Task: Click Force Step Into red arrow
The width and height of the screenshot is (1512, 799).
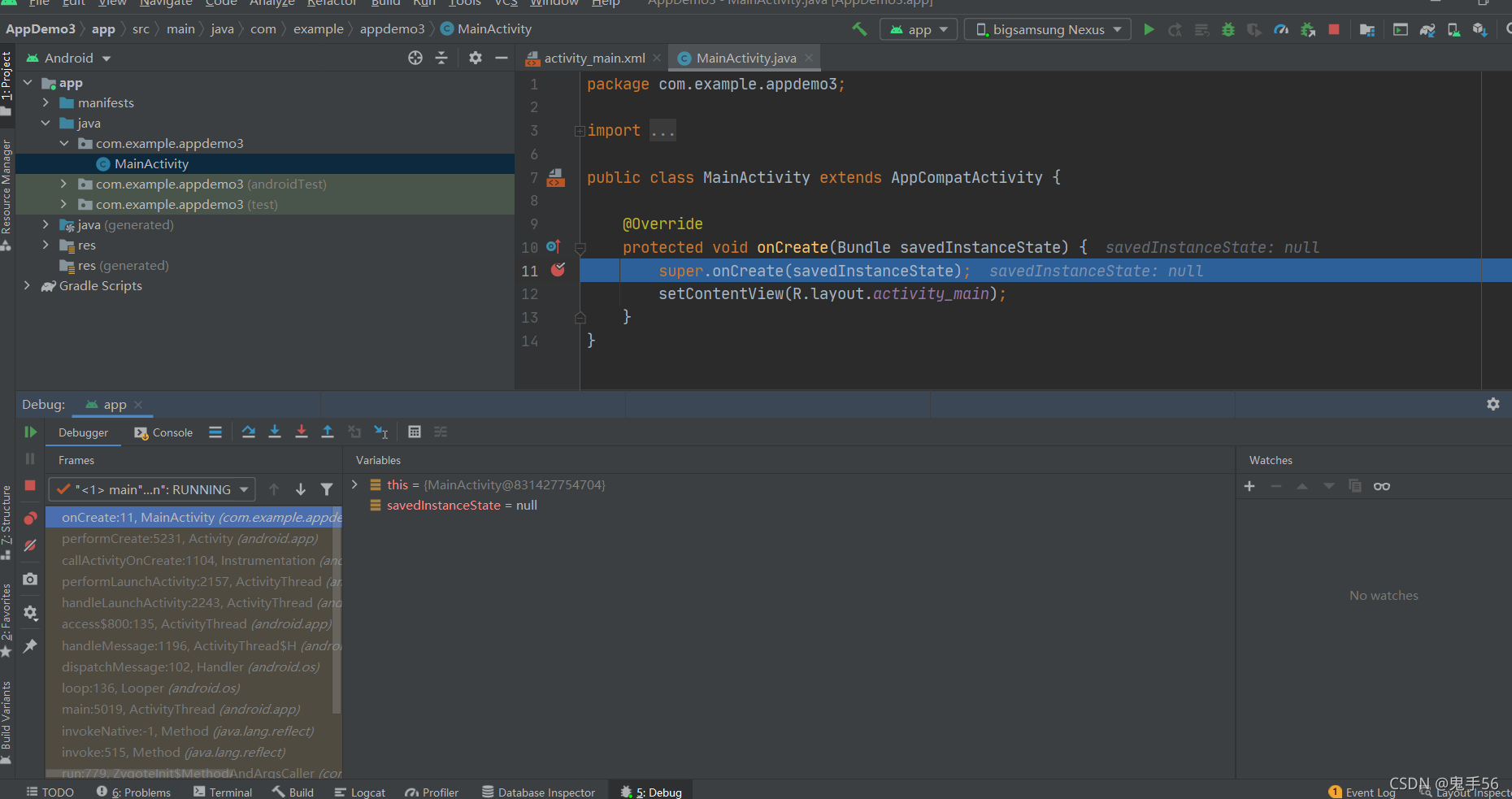Action: coord(302,432)
